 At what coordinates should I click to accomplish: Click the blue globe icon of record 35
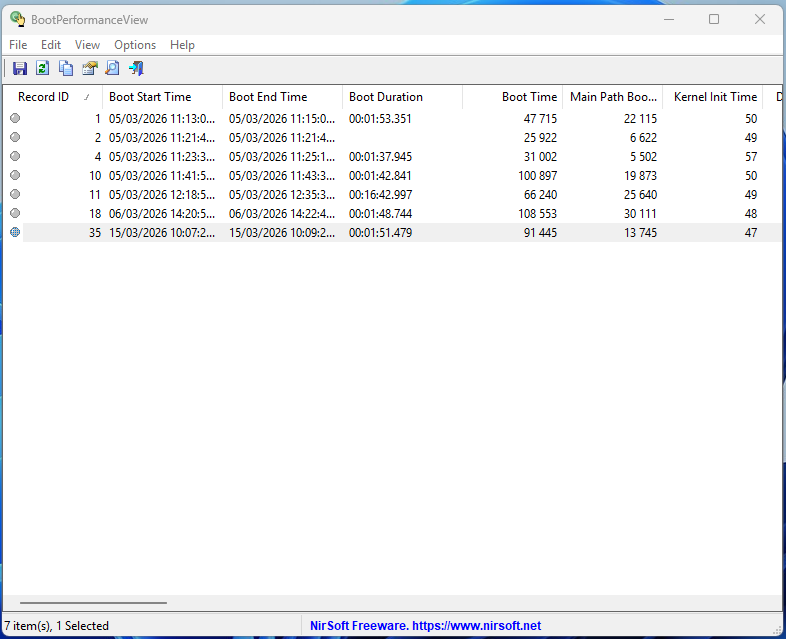pyautogui.click(x=15, y=233)
